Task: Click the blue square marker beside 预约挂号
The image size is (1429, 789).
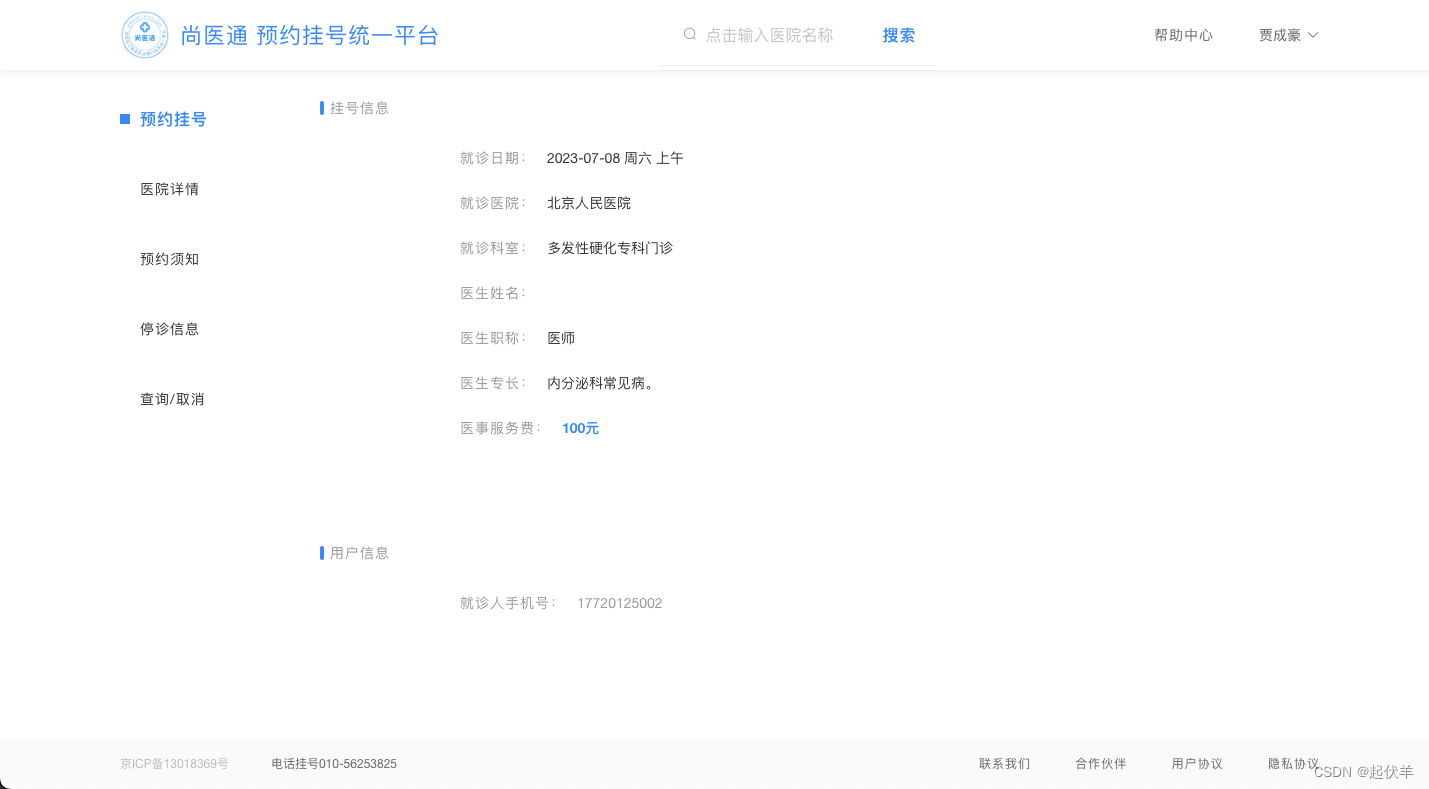Action: coord(125,119)
